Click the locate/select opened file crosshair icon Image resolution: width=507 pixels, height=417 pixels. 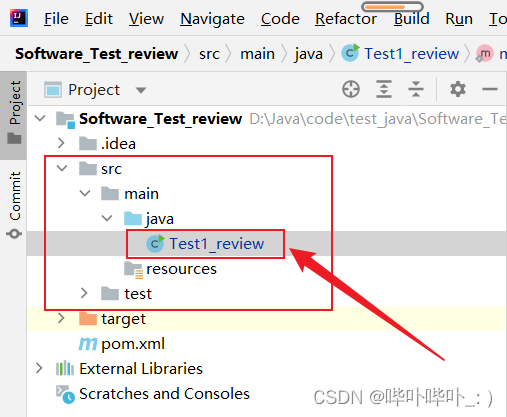pyautogui.click(x=351, y=89)
